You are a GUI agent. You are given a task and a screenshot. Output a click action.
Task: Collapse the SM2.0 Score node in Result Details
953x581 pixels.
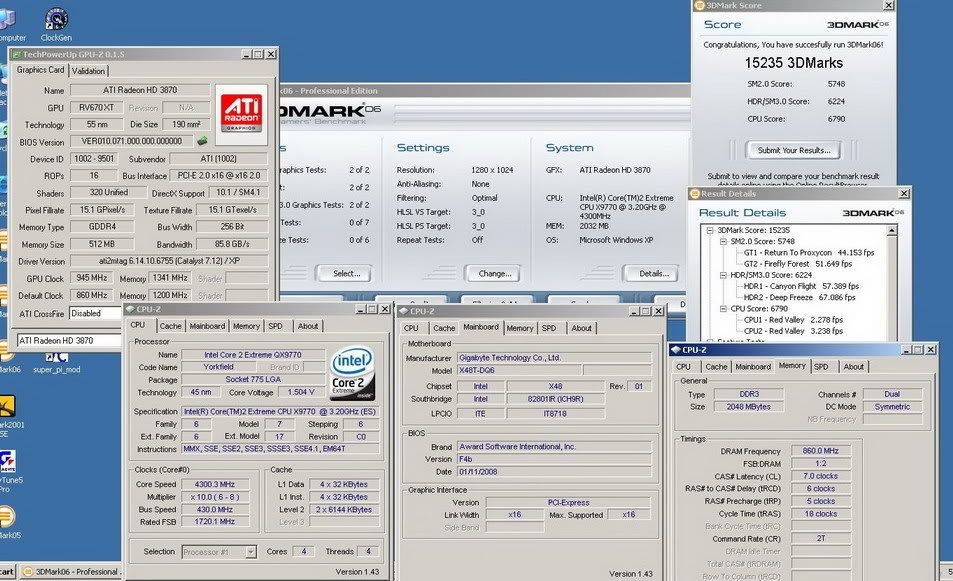723,241
